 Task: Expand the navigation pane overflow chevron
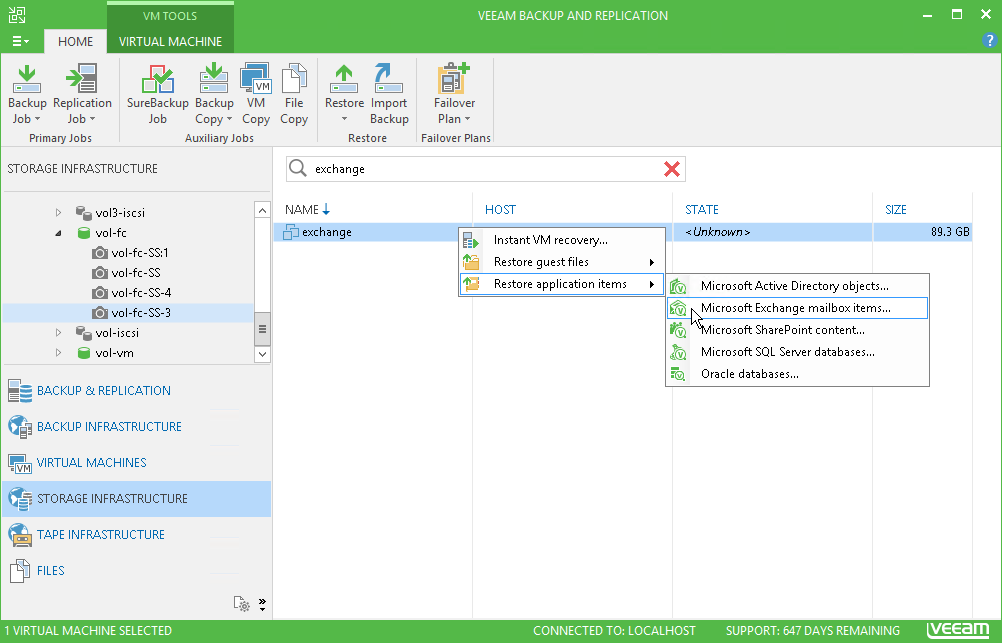pos(262,604)
